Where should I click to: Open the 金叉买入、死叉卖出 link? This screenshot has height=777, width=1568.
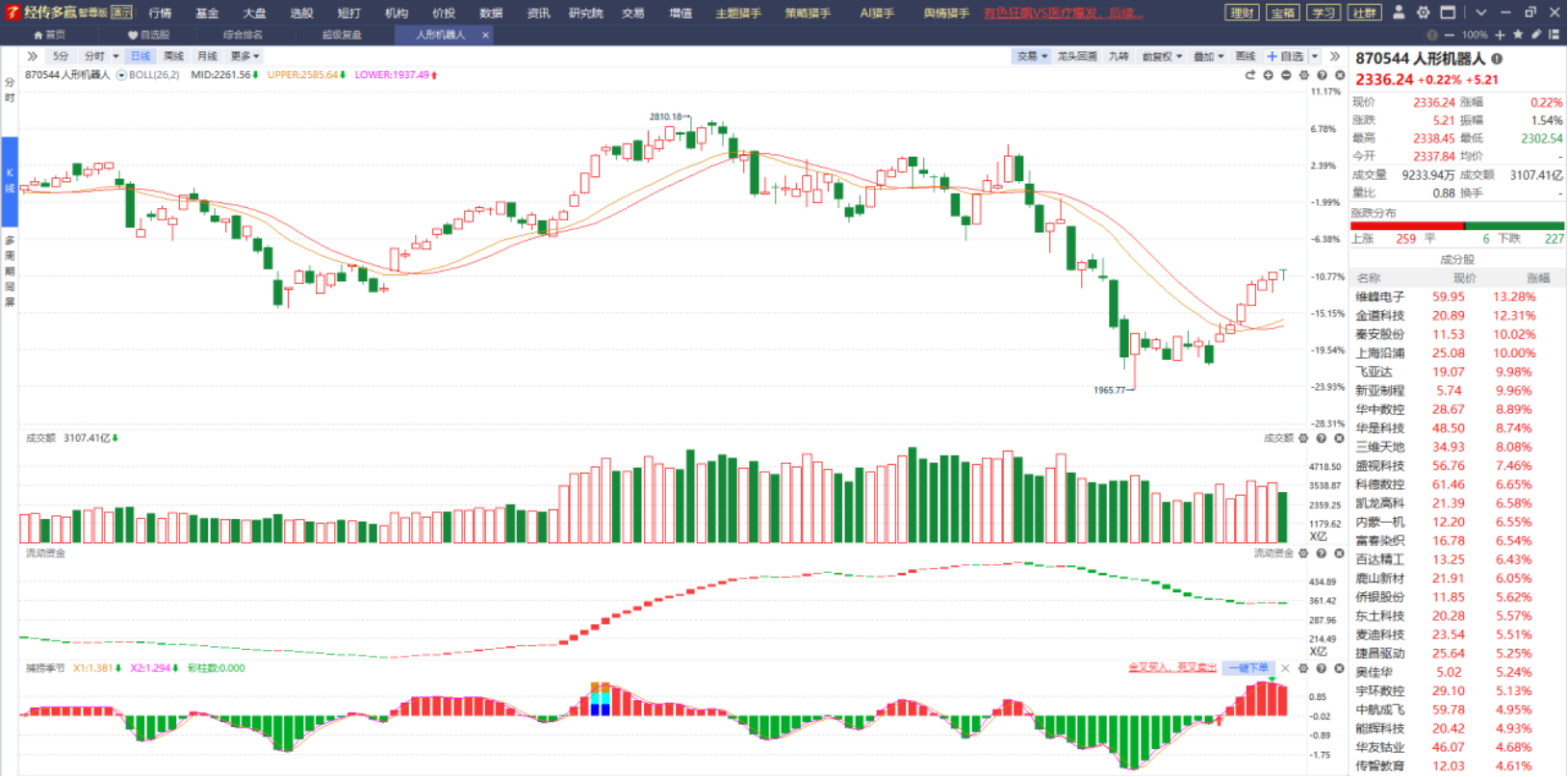tap(1172, 668)
